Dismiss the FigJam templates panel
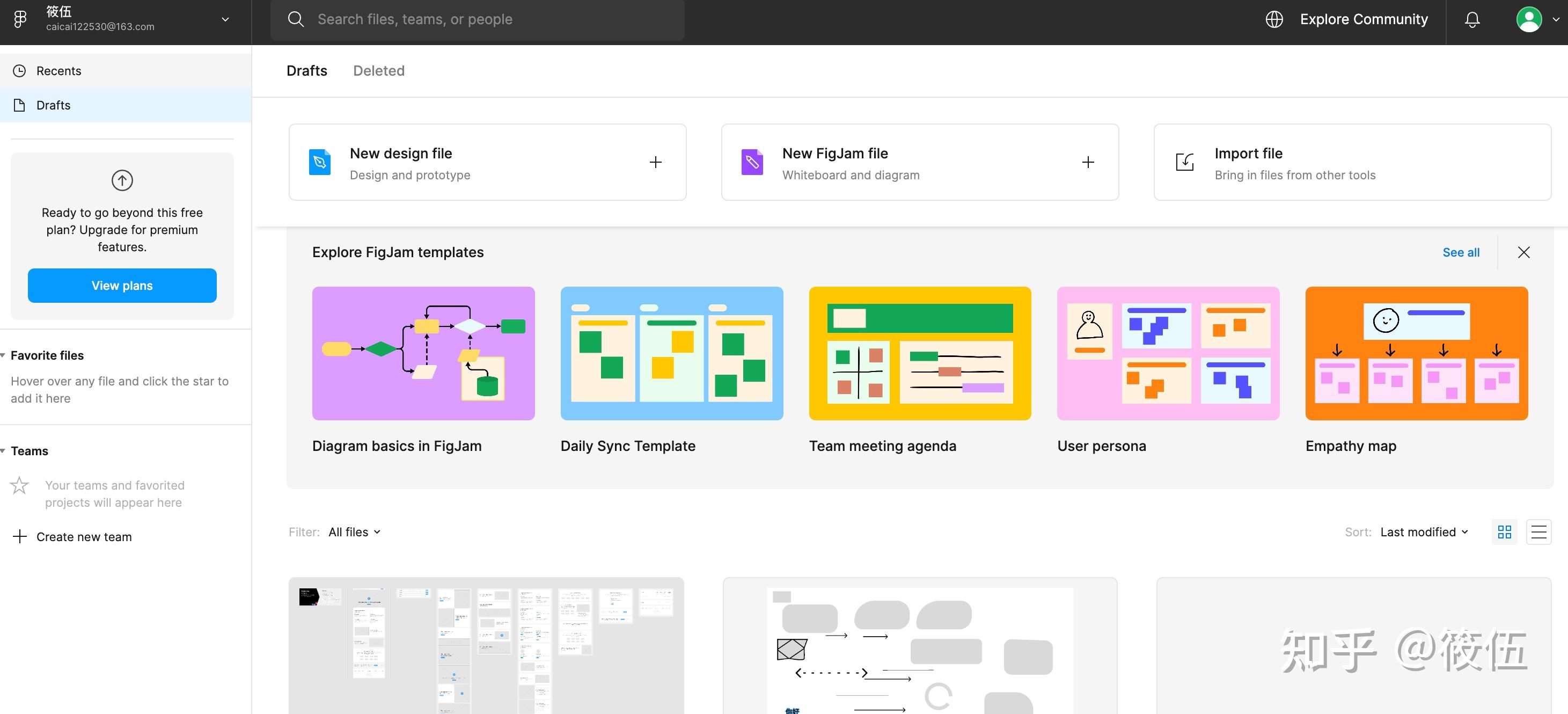Screen dimensions: 1568x714 pos(1523,253)
